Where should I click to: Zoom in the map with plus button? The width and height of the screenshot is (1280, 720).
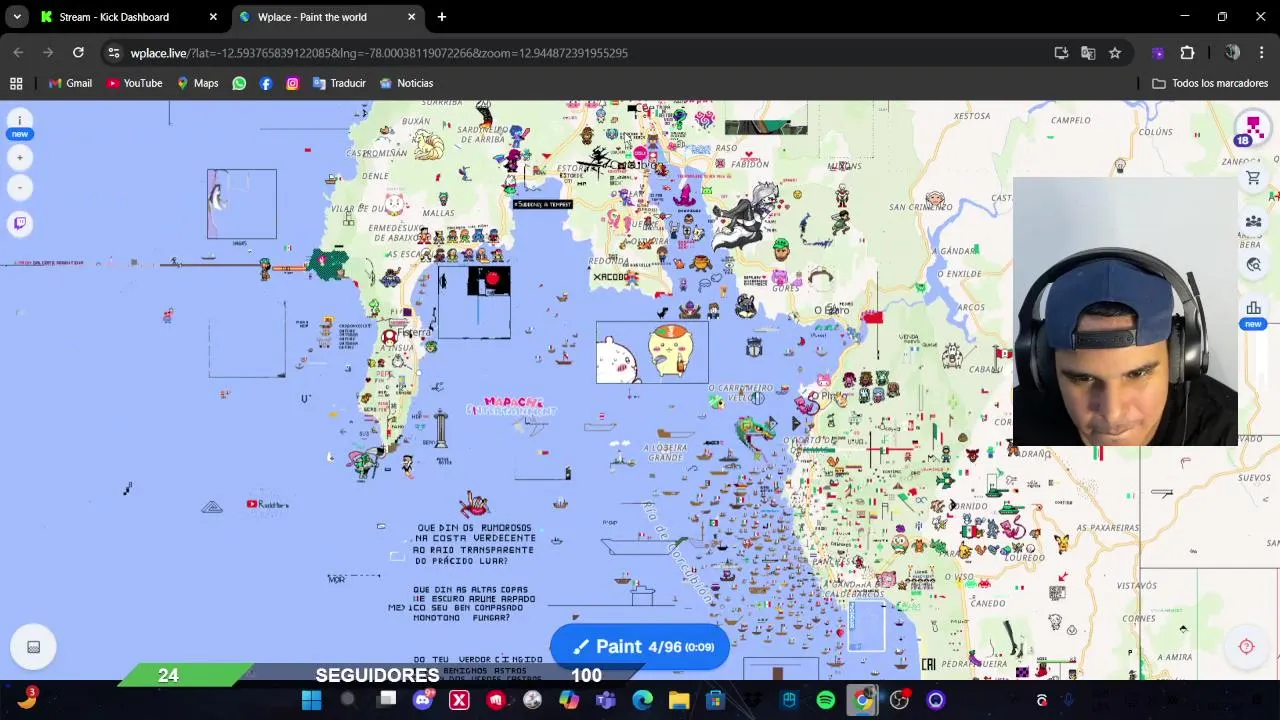click(20, 157)
